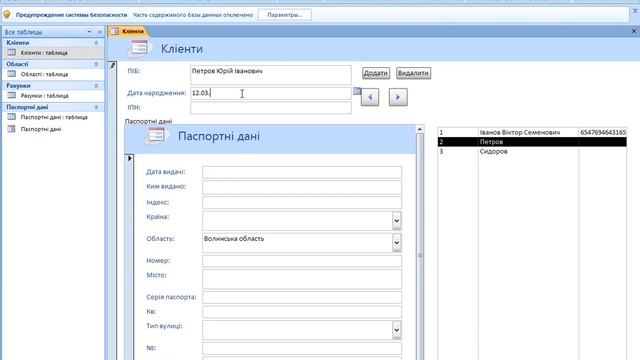This screenshot has height=360, width=640.
Task: Click the subform record selector arrow
Action: pos(129,158)
